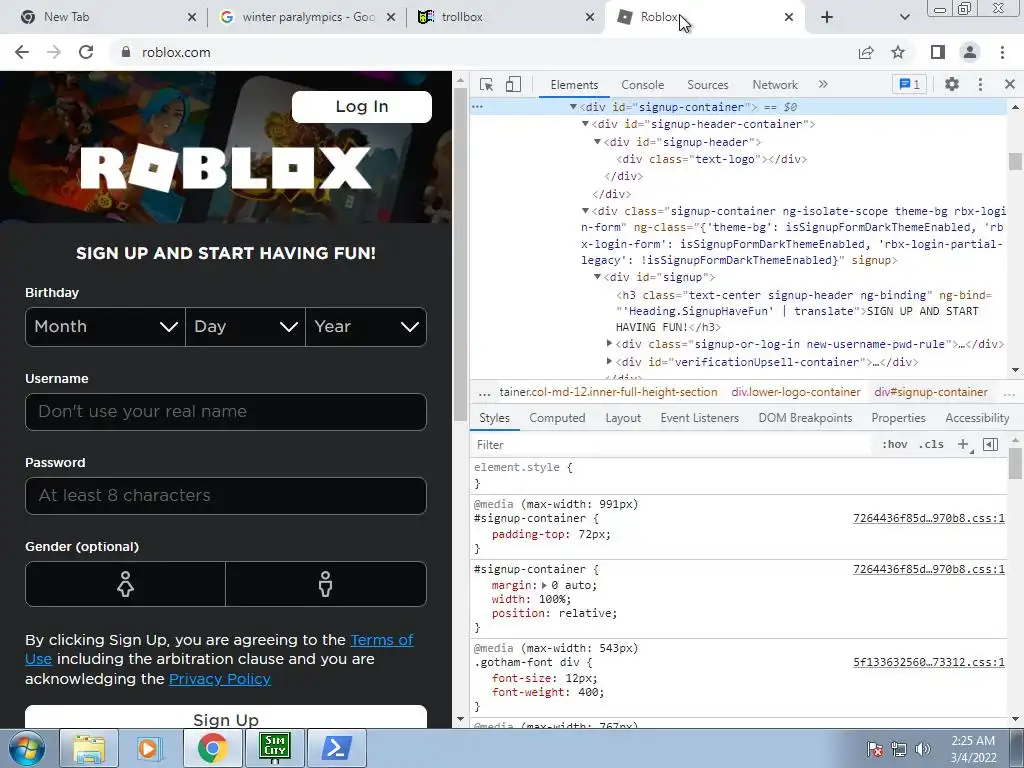
Task: Select the male gender icon
Action: point(326,584)
